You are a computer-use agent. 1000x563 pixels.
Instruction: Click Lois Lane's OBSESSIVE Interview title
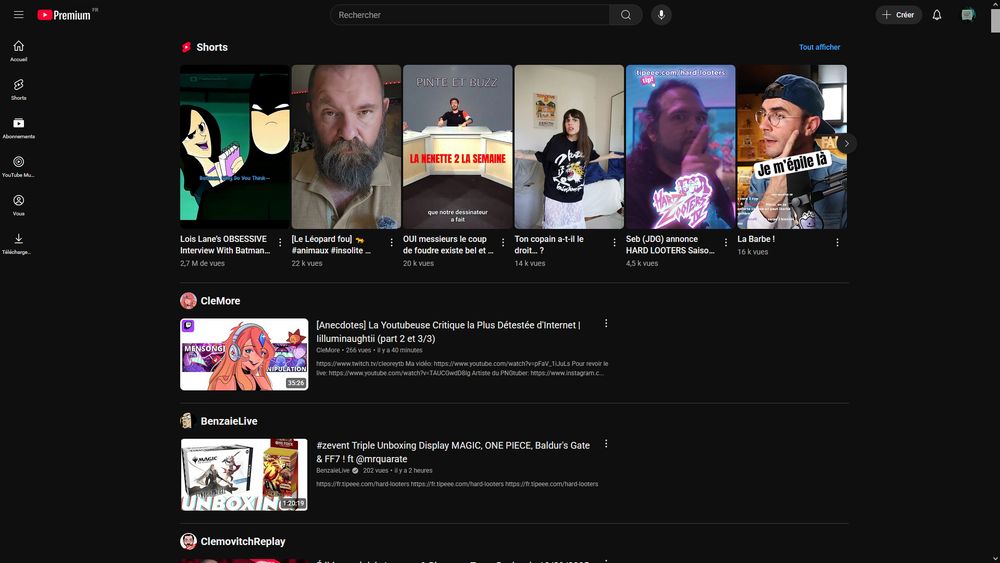(225, 245)
